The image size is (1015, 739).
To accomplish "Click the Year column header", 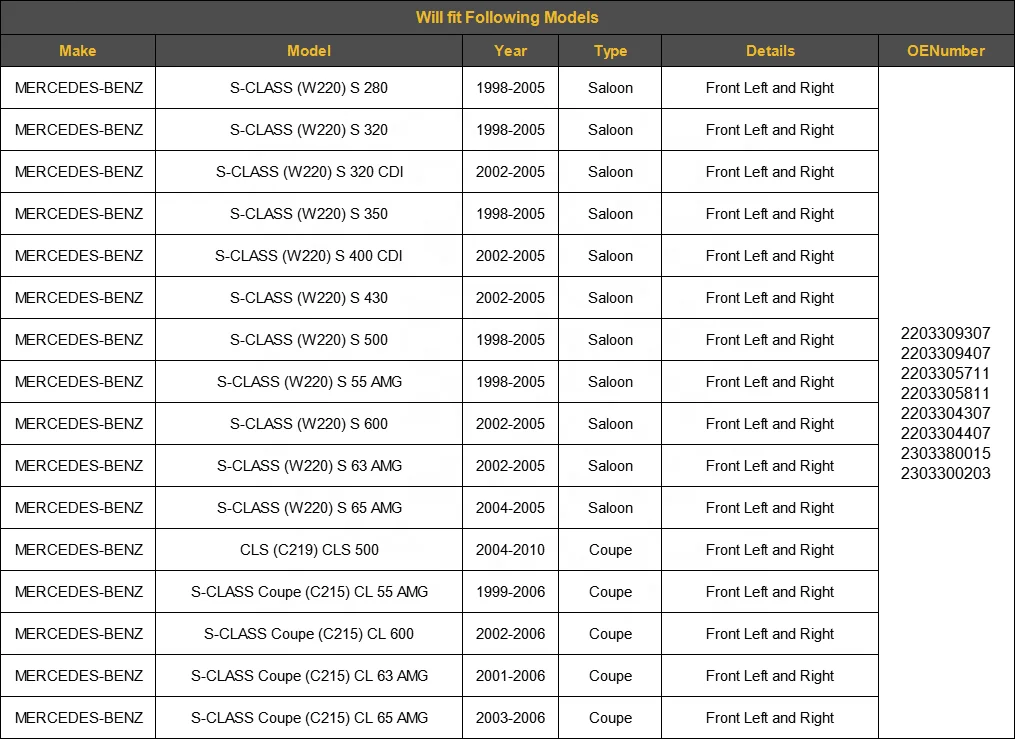I will pos(510,50).
